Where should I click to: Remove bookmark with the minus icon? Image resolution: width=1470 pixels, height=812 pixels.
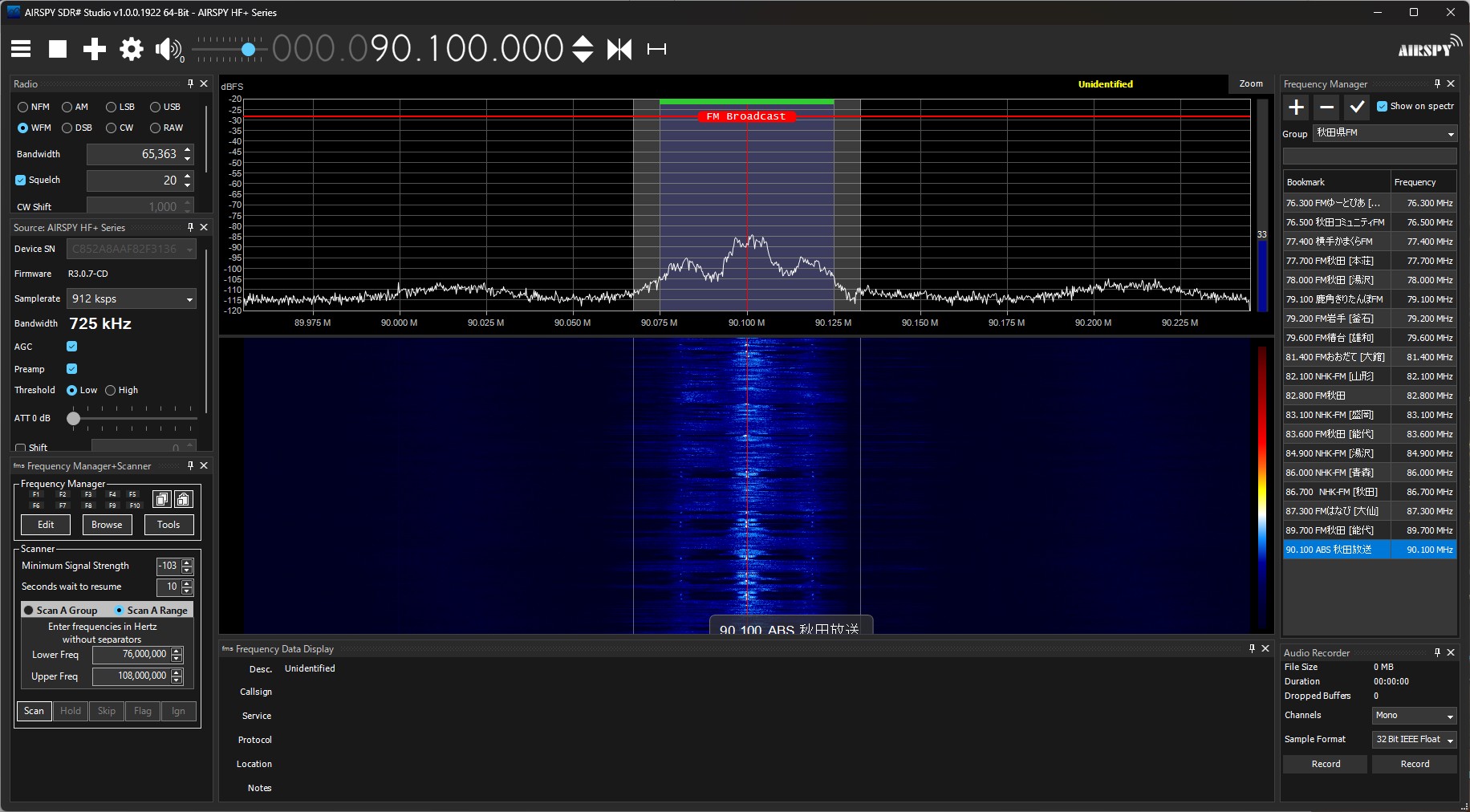[1327, 107]
